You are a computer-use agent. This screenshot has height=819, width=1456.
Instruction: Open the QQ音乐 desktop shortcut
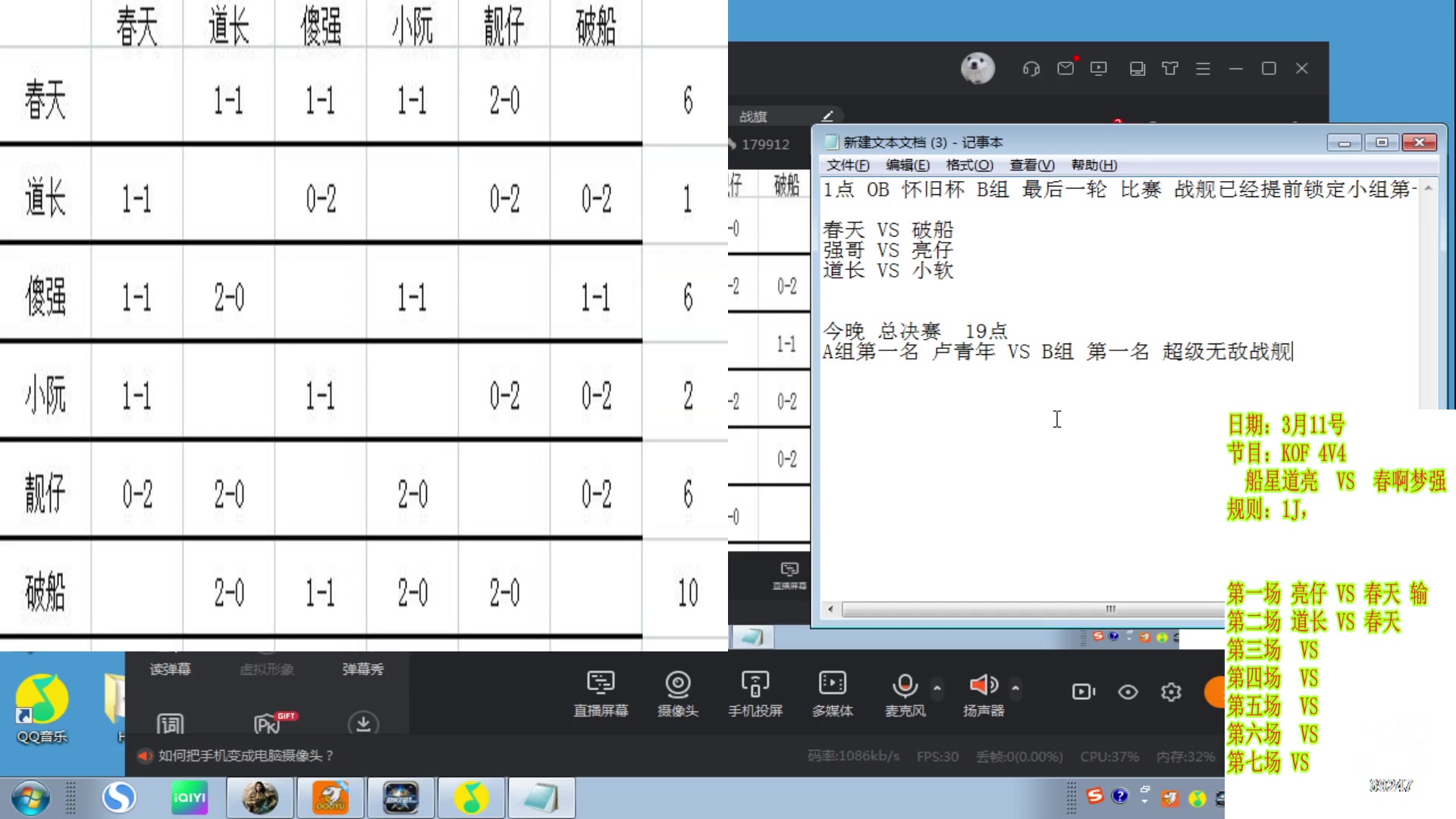tap(42, 708)
